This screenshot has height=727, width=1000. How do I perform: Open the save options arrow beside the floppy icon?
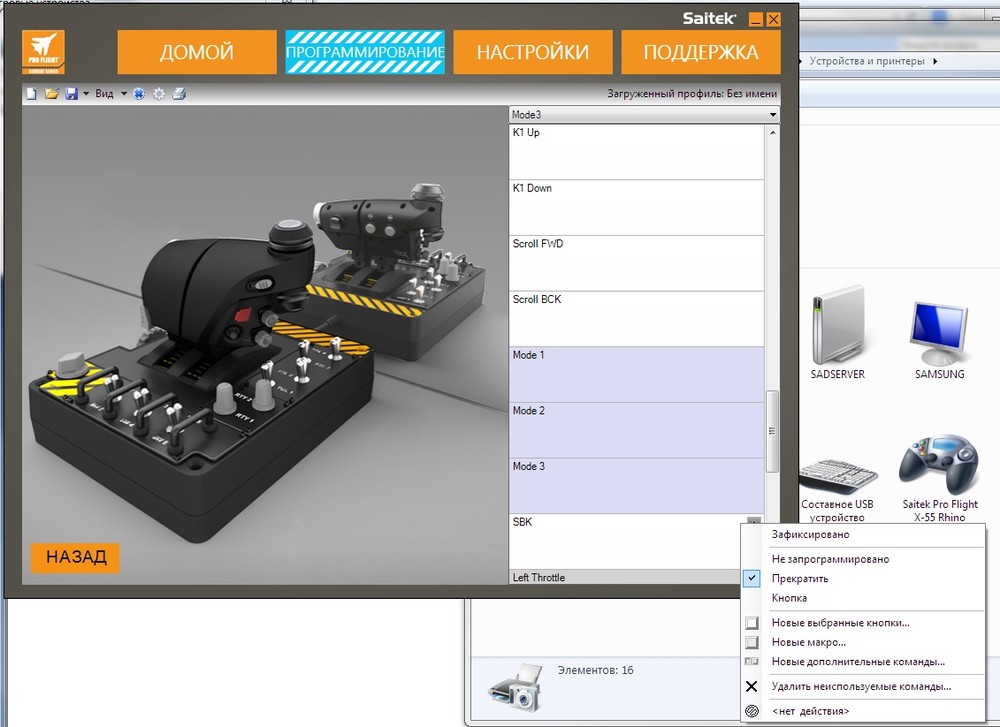pyautogui.click(x=85, y=94)
